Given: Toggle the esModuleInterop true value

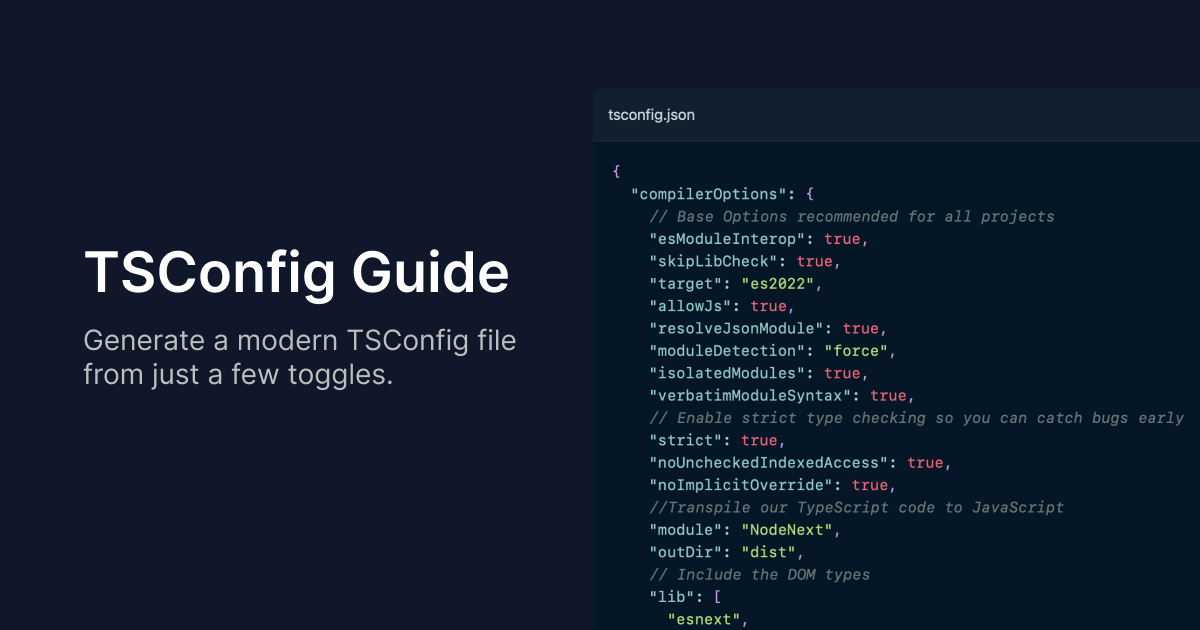Looking at the screenshot, I should (843, 238).
